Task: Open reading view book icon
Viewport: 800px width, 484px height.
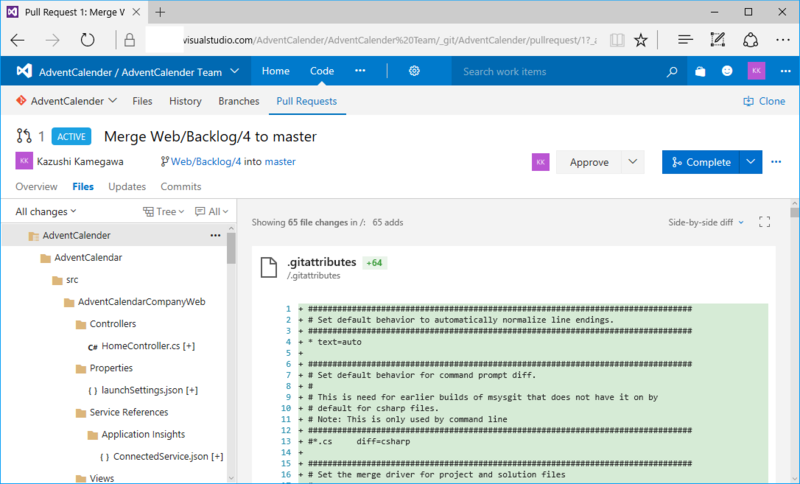Action: [617, 40]
